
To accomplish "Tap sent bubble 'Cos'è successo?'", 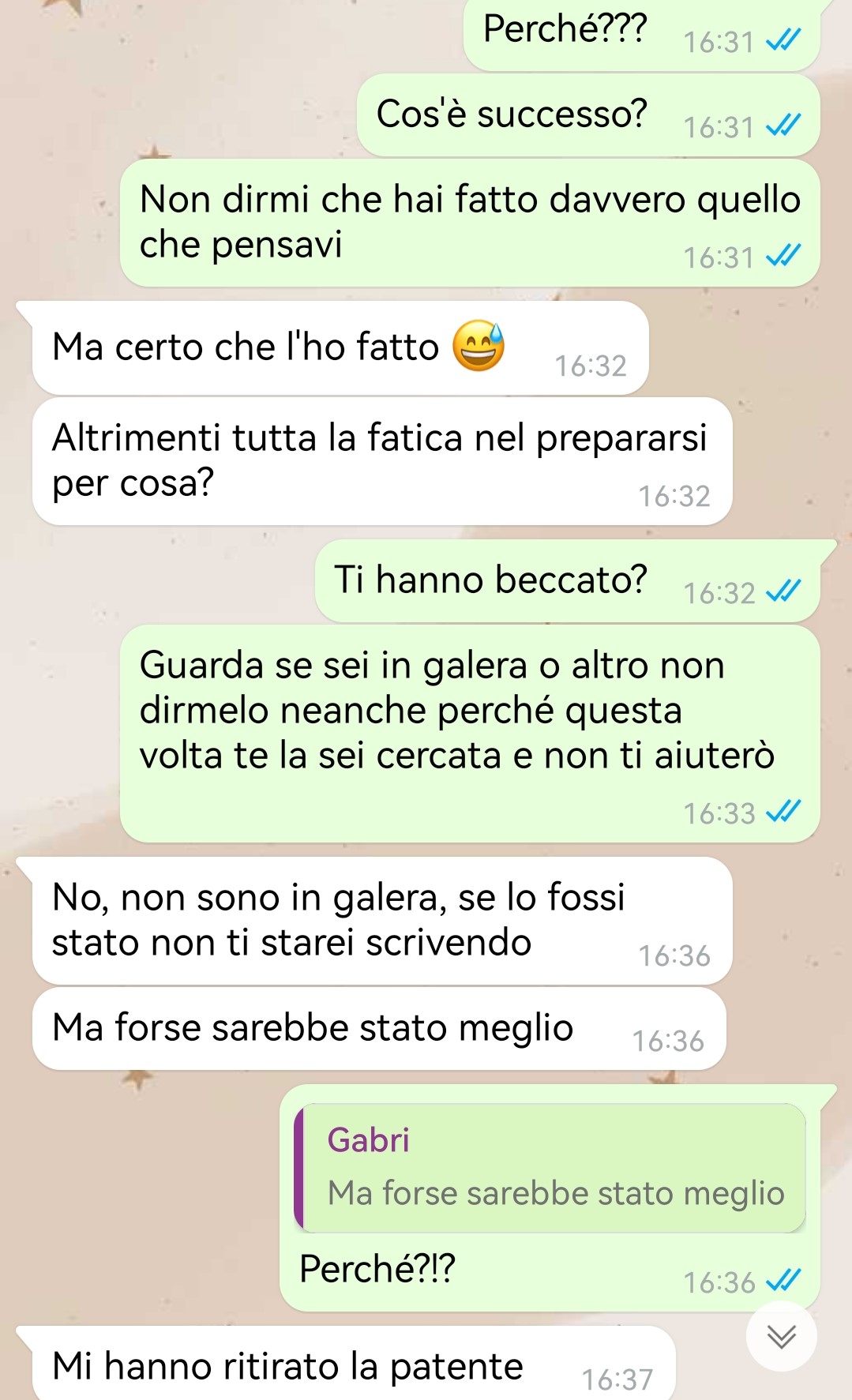I will coord(588,115).
